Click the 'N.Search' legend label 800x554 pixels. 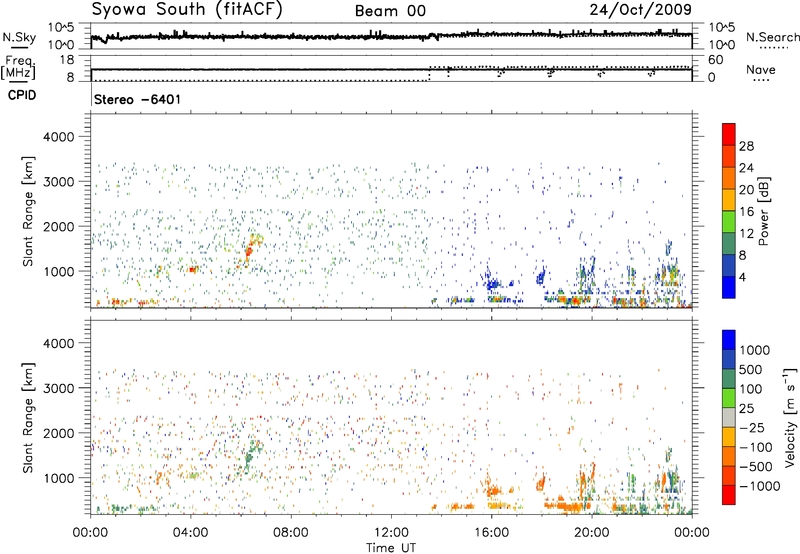[x=772, y=37]
